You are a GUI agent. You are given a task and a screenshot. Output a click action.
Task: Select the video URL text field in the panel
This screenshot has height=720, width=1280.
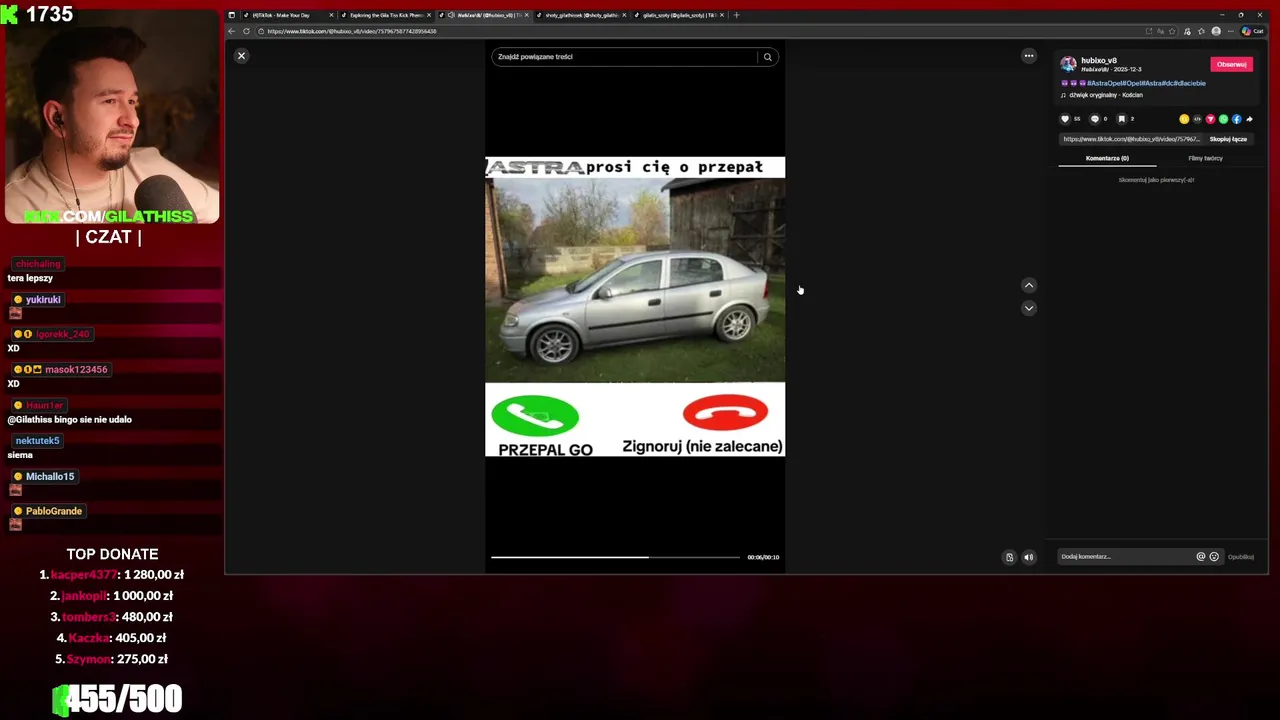coord(1131,139)
